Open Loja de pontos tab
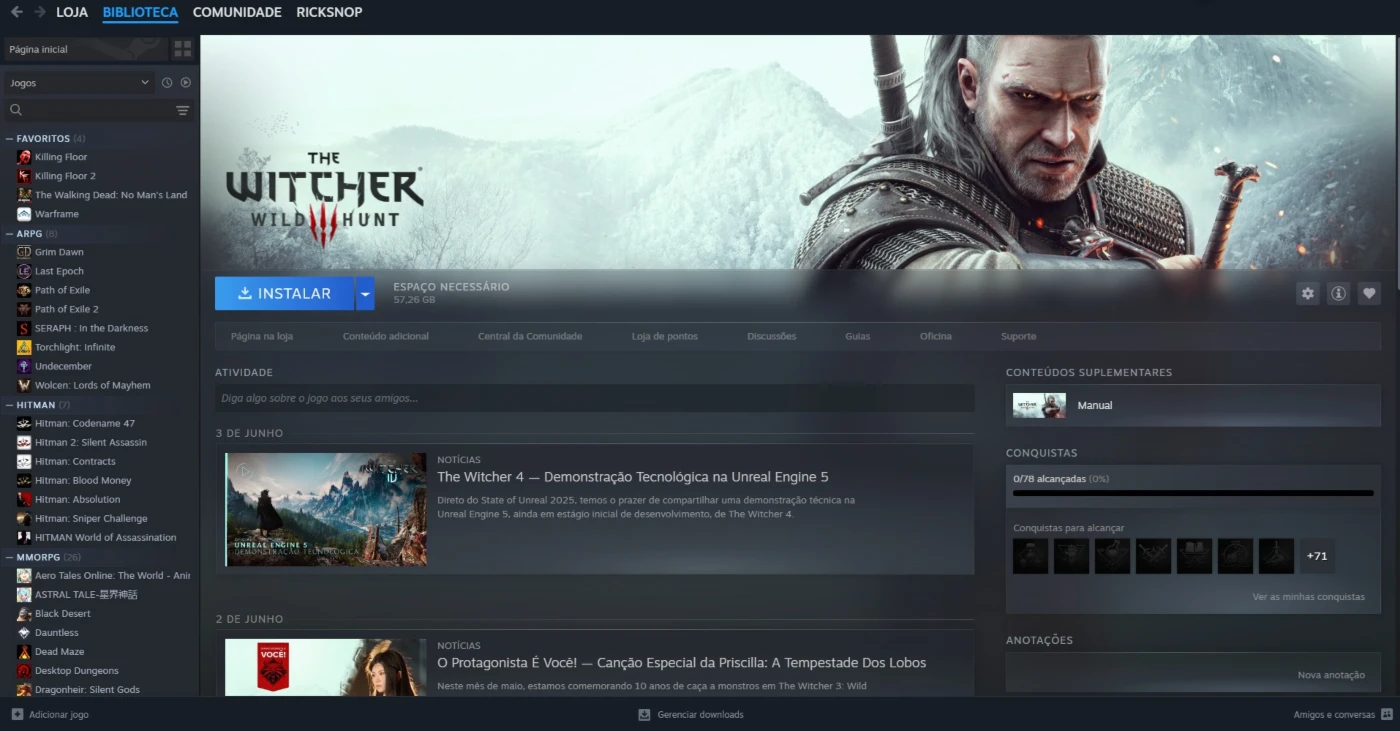1400x731 pixels. (x=665, y=336)
